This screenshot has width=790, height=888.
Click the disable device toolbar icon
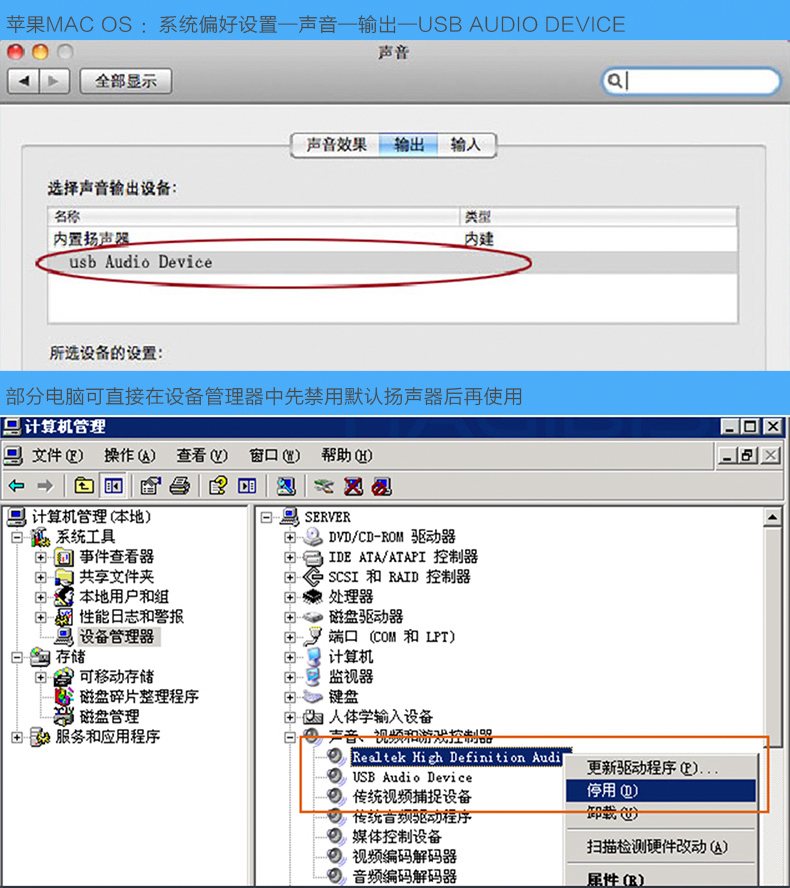pos(381,486)
